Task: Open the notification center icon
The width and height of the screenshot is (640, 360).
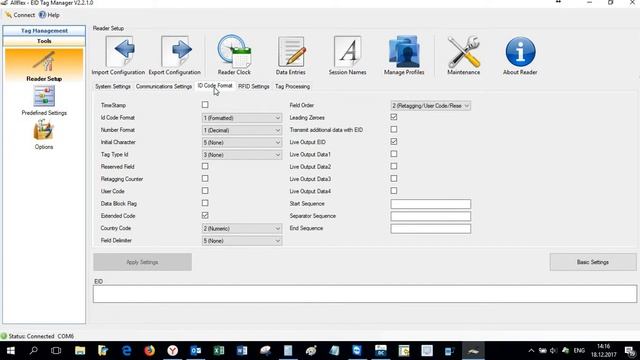Action: point(630,351)
